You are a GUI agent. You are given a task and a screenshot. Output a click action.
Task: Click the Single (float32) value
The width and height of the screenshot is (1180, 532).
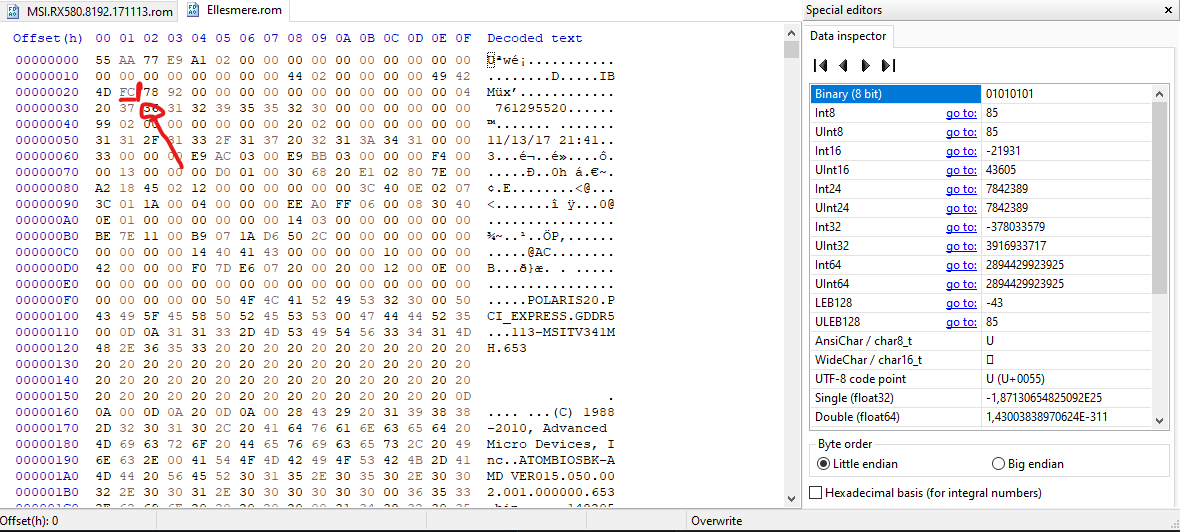coord(1044,398)
